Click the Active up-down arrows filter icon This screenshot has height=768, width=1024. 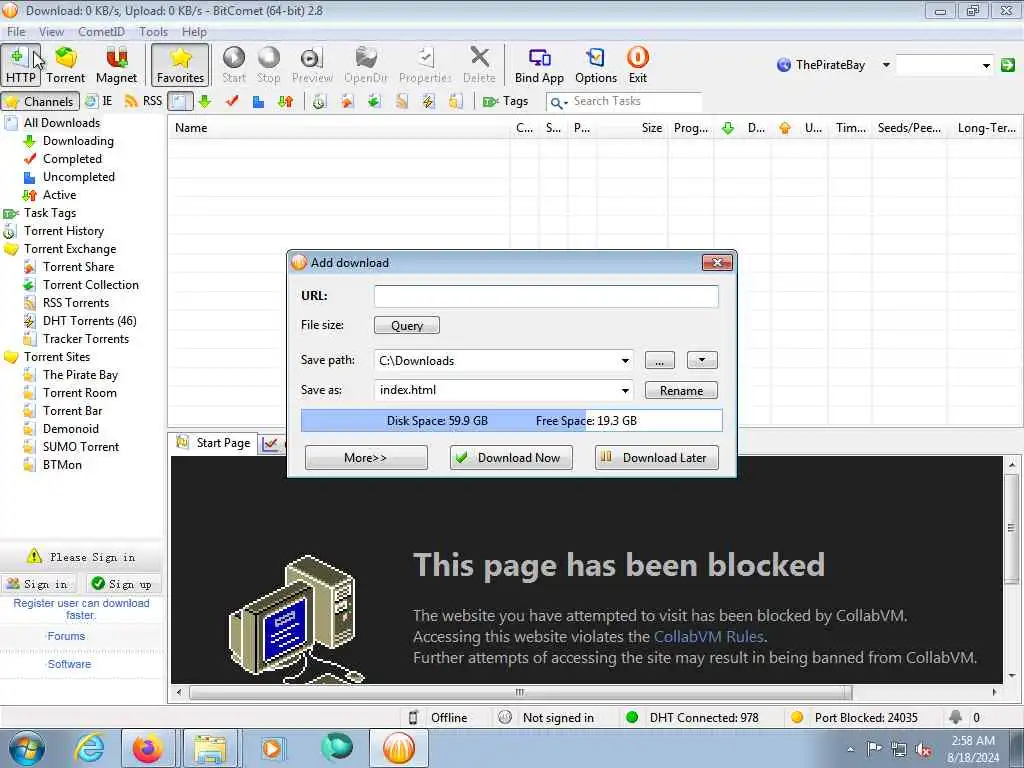(x=285, y=101)
